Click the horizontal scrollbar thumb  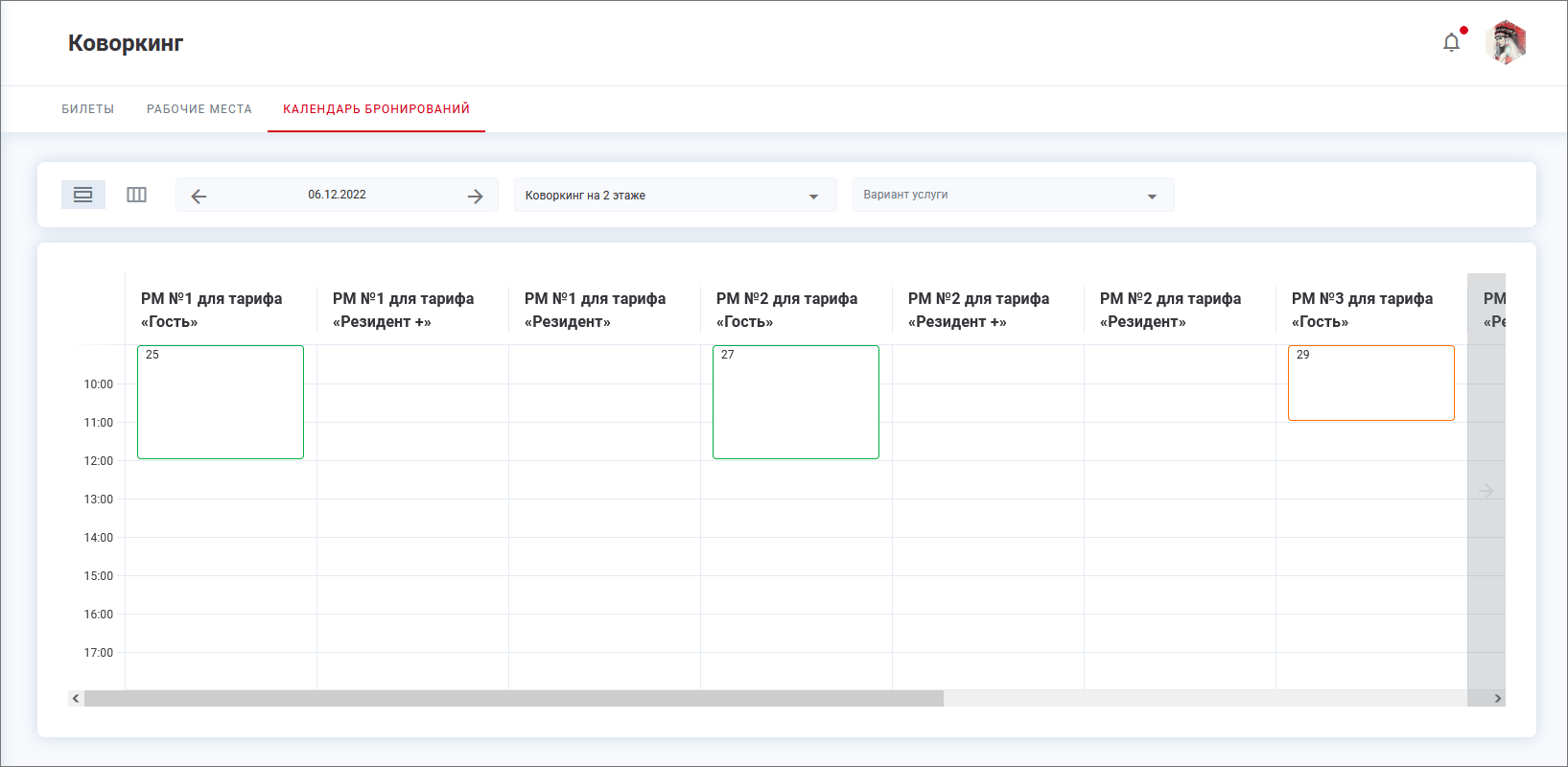pos(513,699)
